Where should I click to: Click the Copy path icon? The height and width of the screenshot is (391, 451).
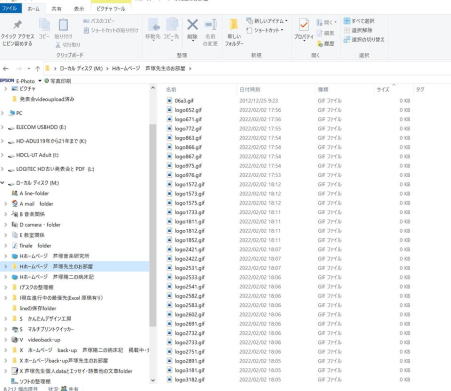pos(86,21)
